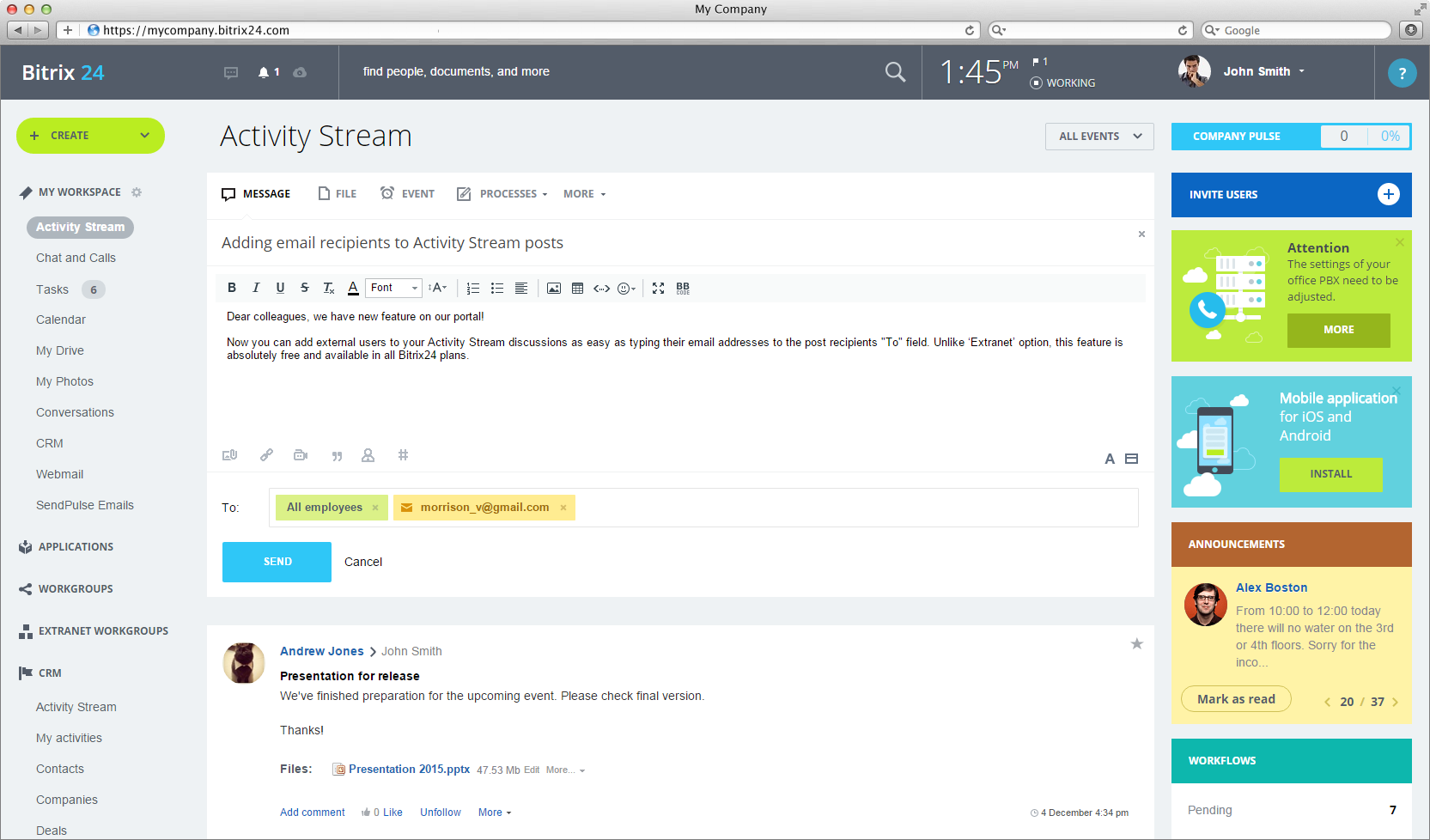Image resolution: width=1430 pixels, height=840 pixels.
Task: Switch to the File tab
Action: point(337,194)
